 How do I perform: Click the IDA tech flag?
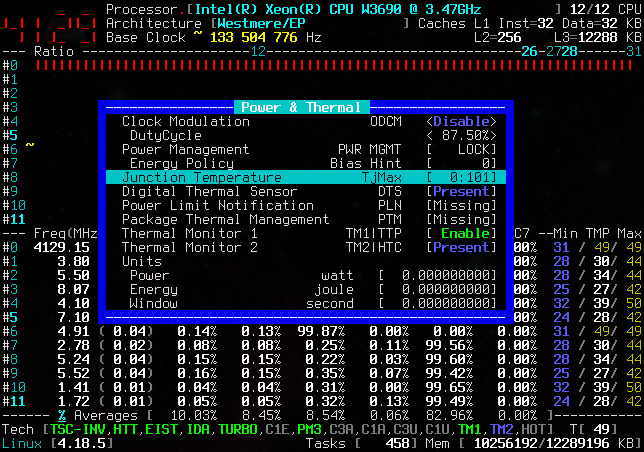[x=198, y=429]
